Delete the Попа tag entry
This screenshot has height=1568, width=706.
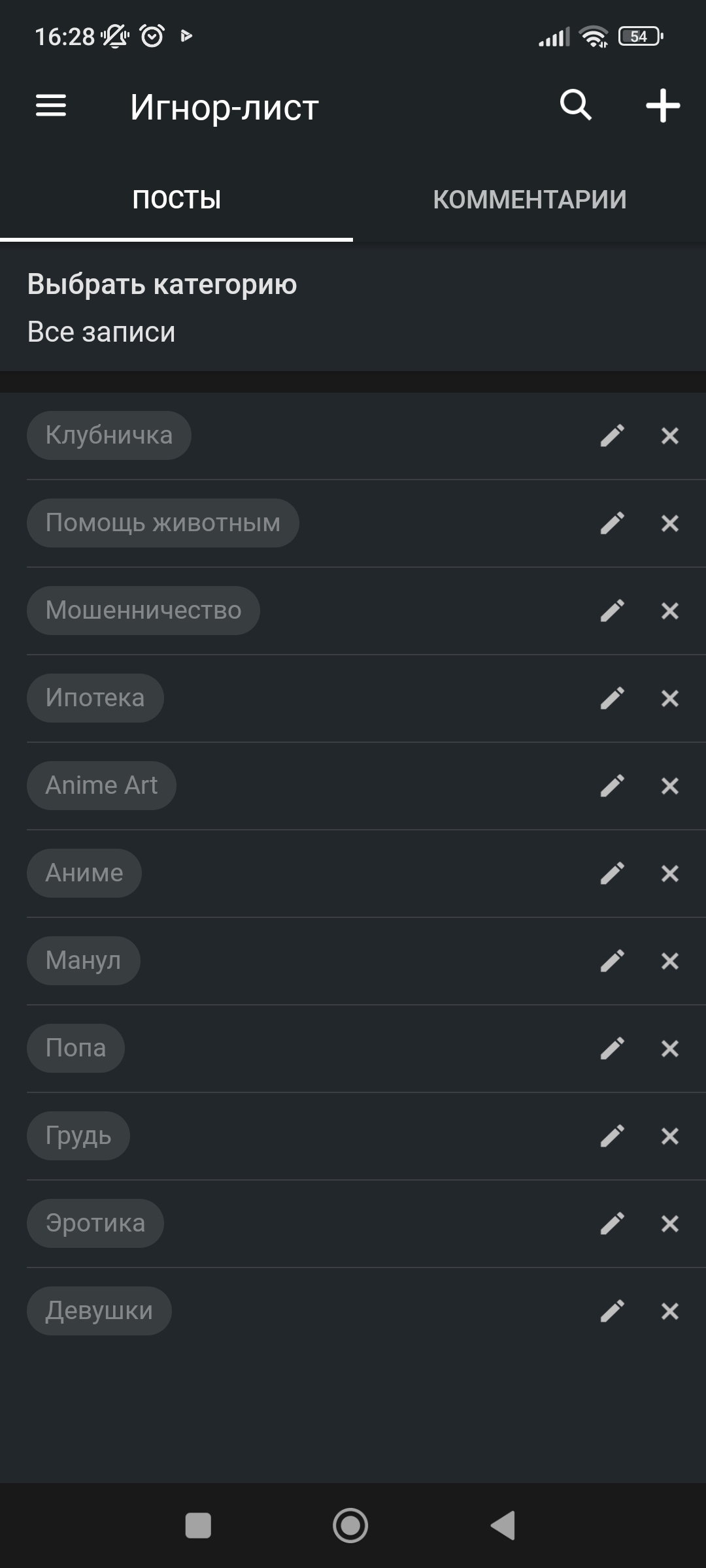(x=670, y=1049)
